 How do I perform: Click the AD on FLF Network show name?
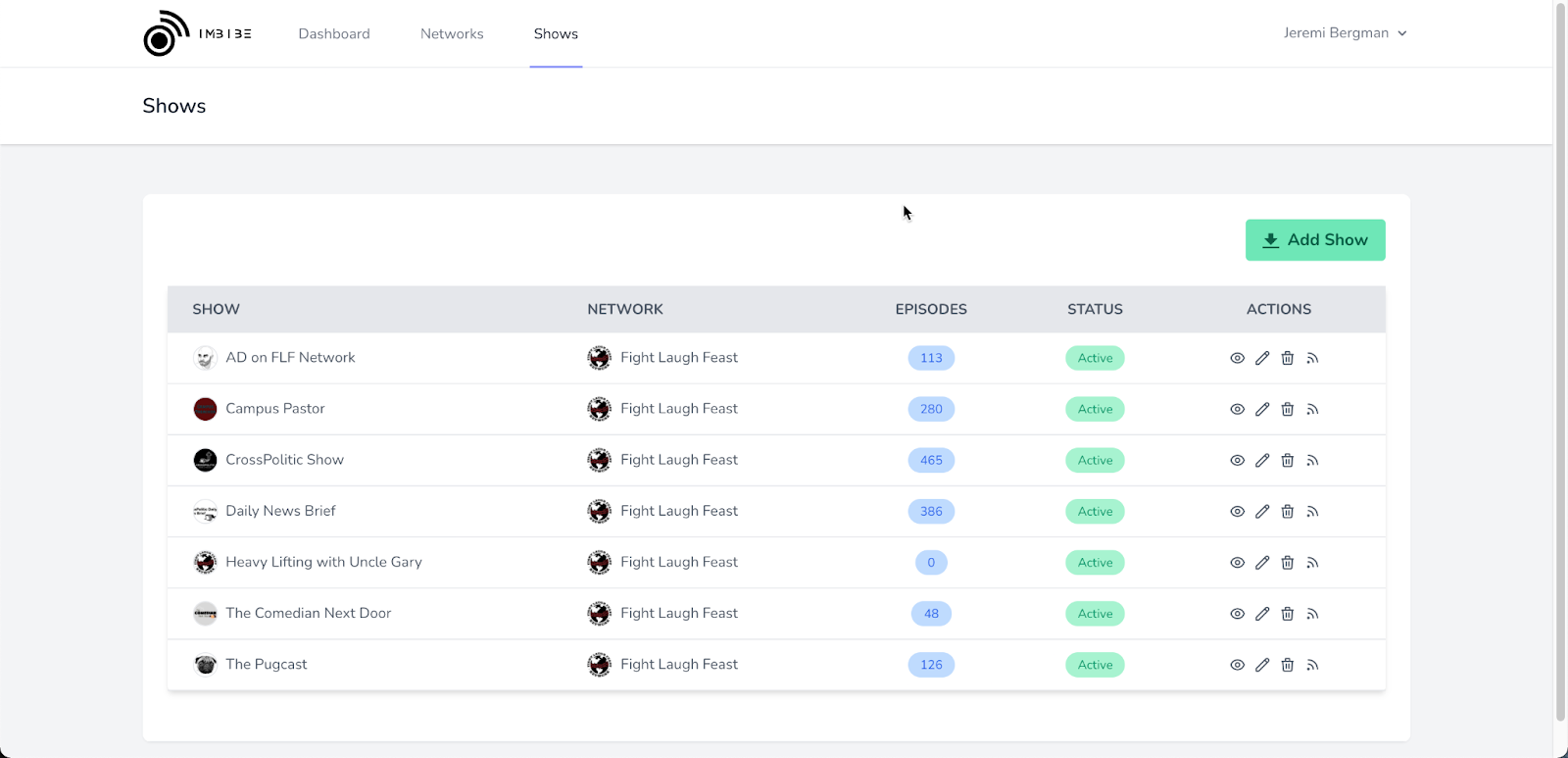pyautogui.click(x=290, y=358)
